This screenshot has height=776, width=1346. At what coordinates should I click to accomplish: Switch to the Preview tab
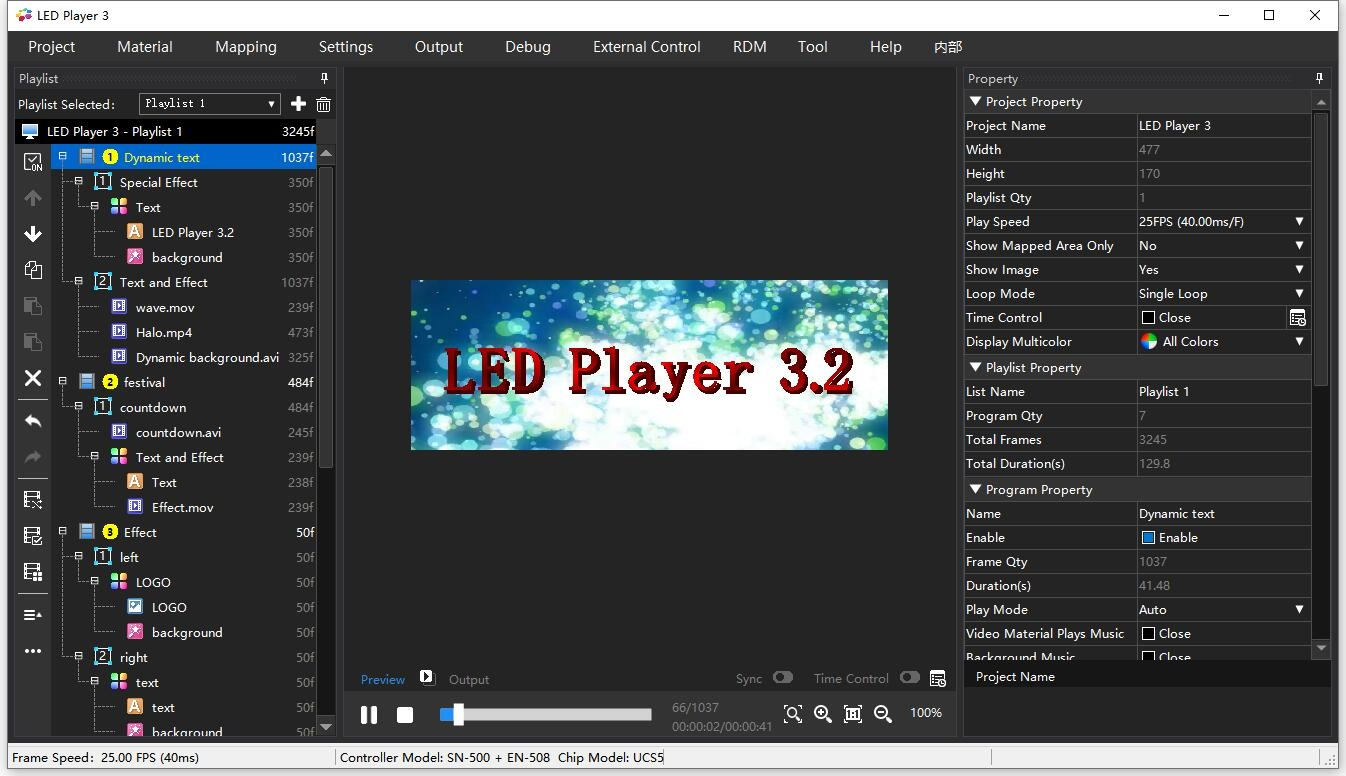click(x=383, y=680)
